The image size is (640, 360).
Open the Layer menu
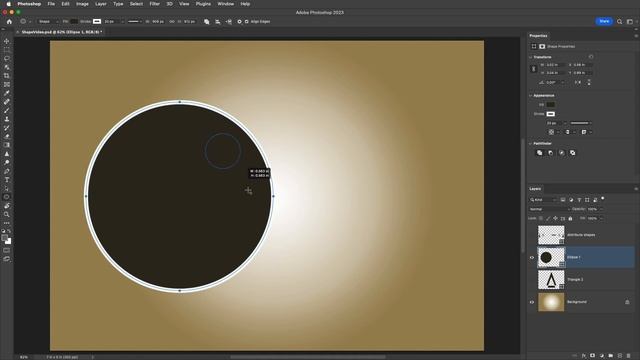[x=100, y=4]
